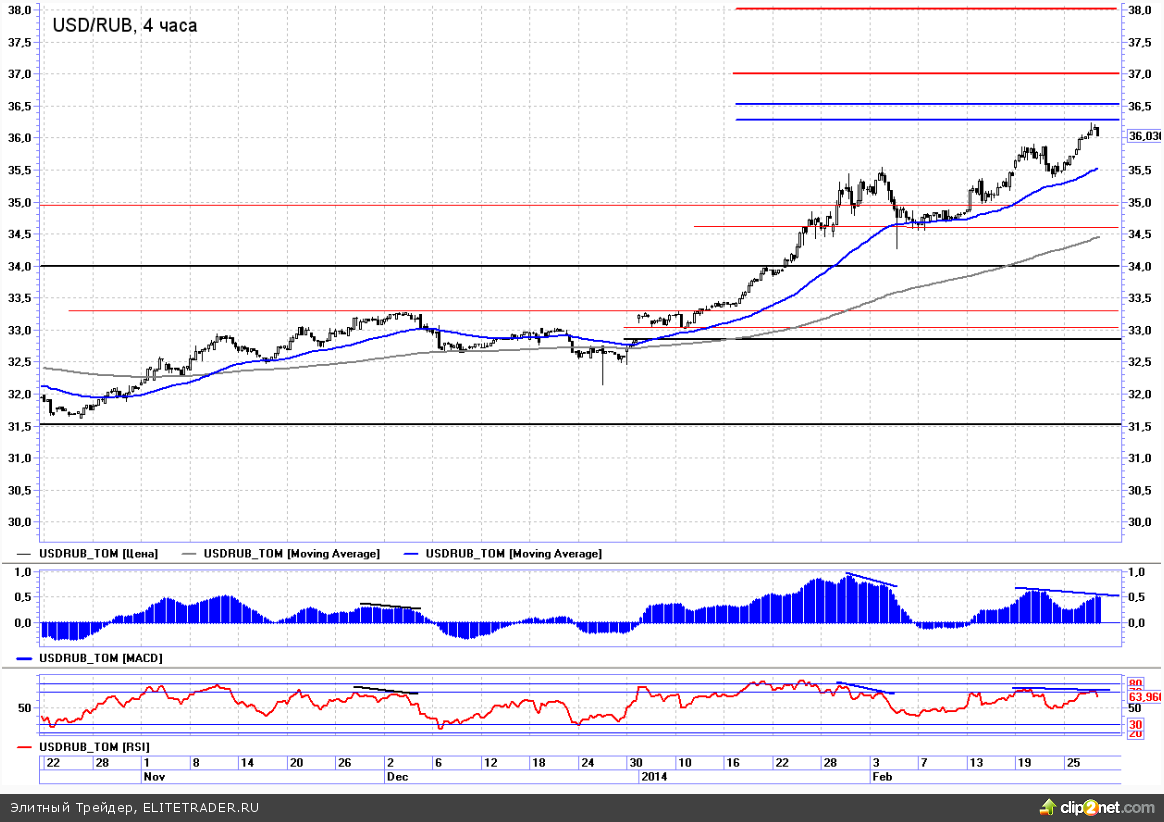Click the current price label 36,03
Image resolution: width=1164 pixels, height=822 pixels.
pos(1144,136)
